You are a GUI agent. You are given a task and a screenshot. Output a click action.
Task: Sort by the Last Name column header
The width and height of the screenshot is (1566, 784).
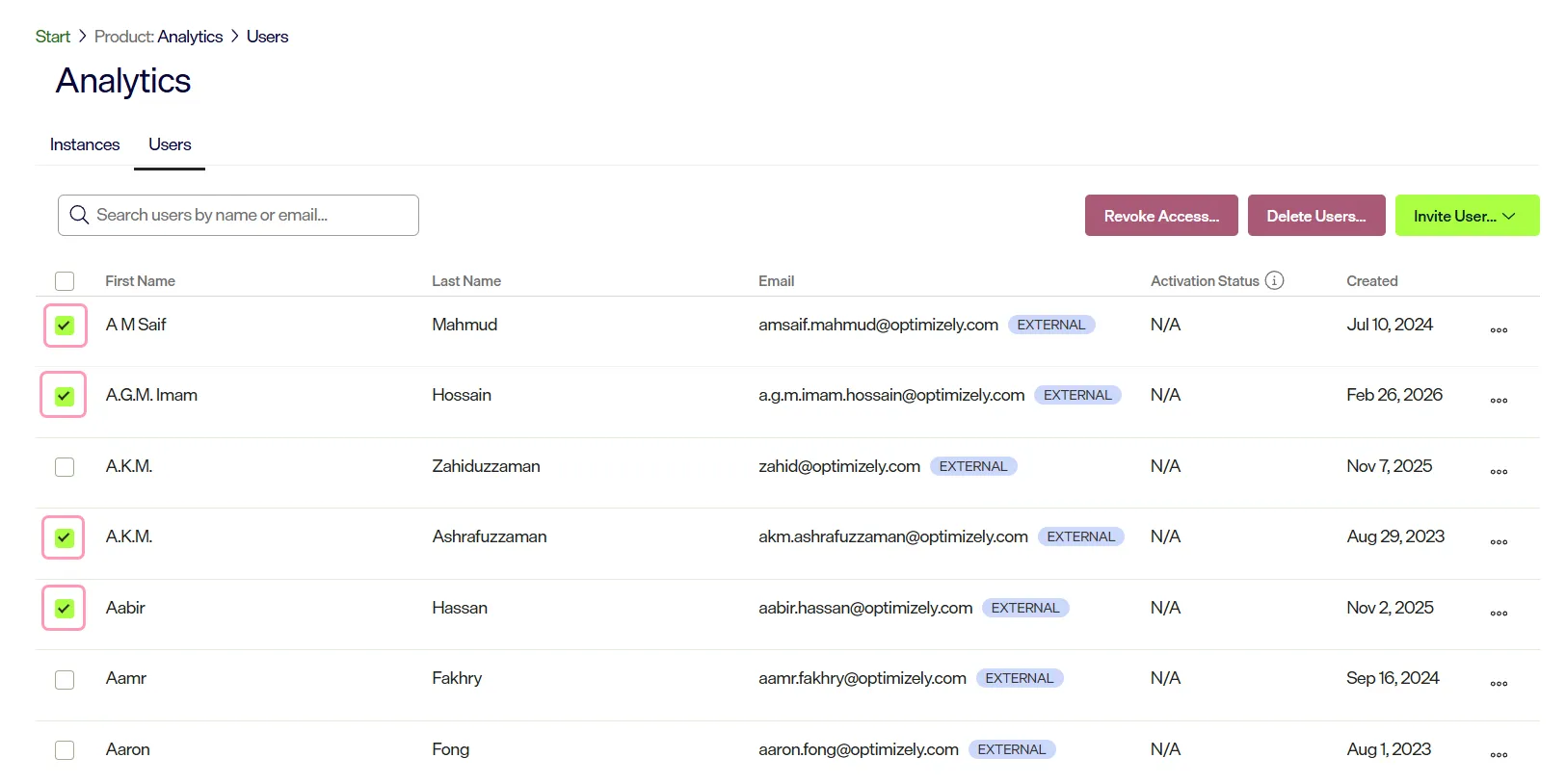tap(466, 281)
